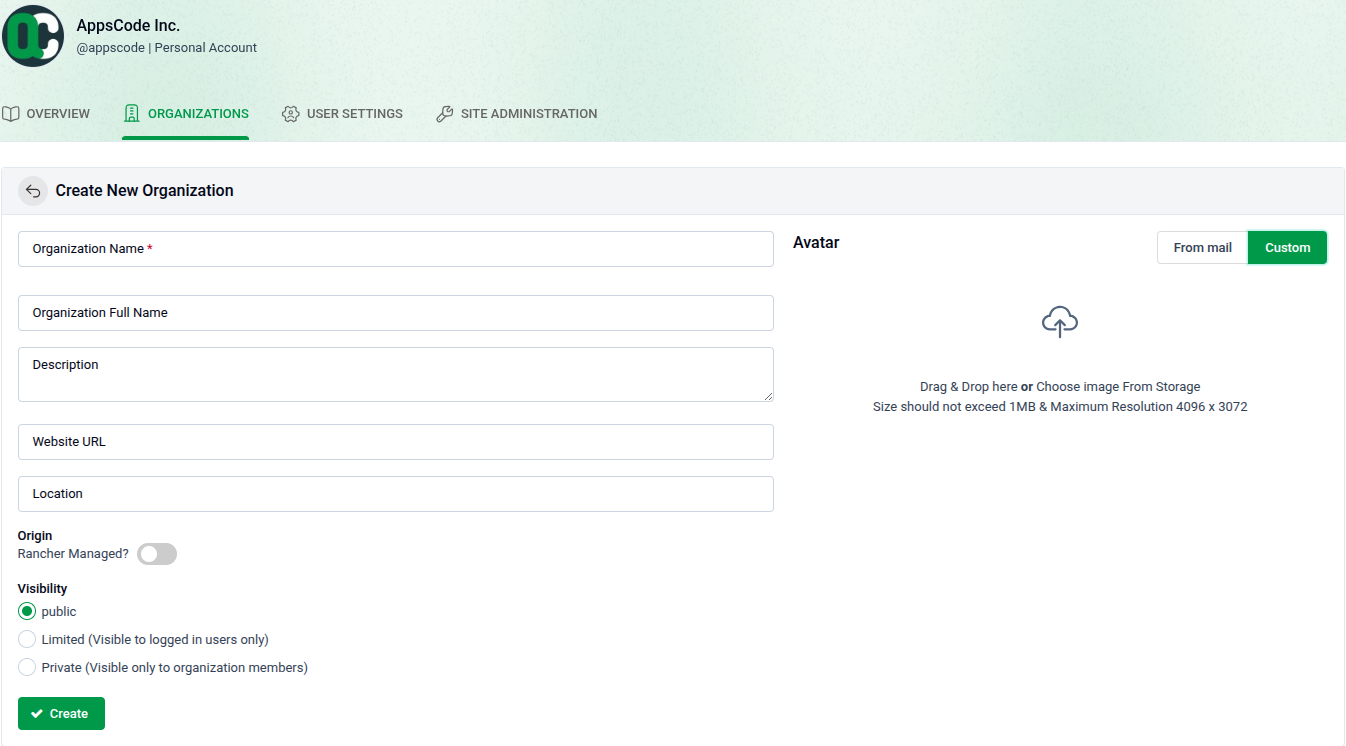1346x746 pixels.
Task: Click the checkmark icon inside Create button
Action: click(x=39, y=713)
